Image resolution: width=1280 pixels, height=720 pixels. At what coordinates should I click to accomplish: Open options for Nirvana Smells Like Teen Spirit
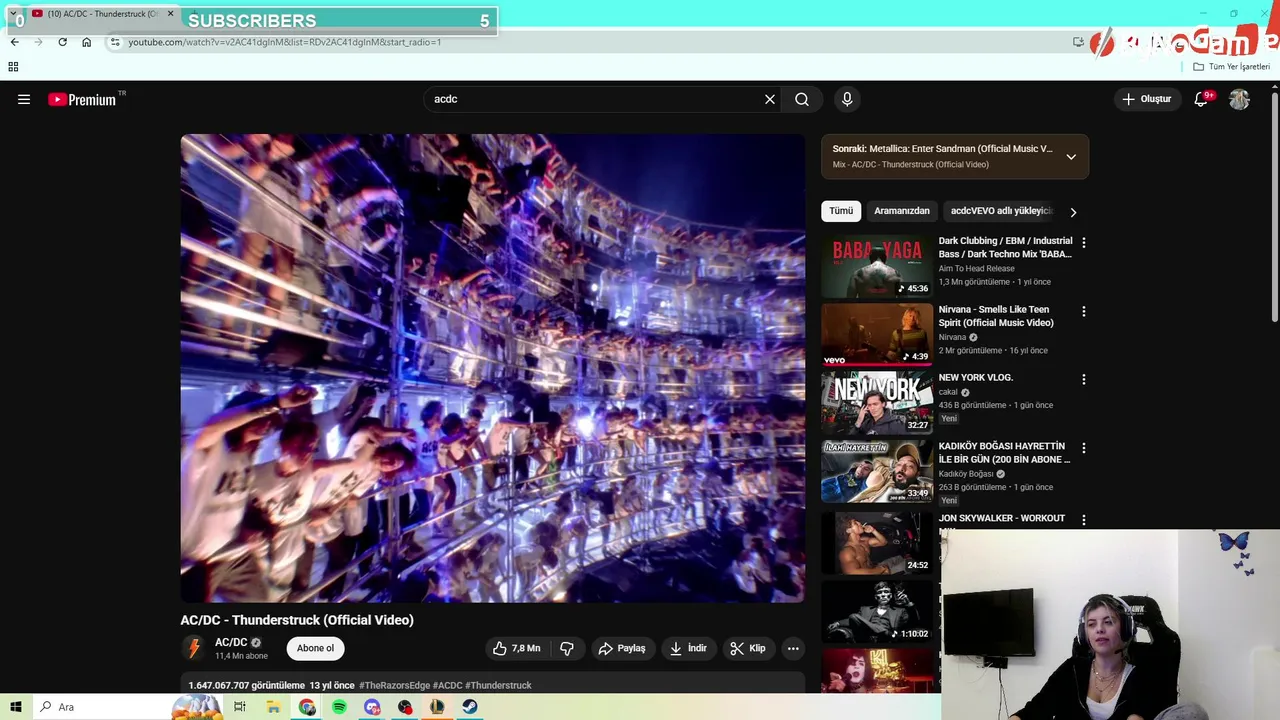pyautogui.click(x=1083, y=311)
